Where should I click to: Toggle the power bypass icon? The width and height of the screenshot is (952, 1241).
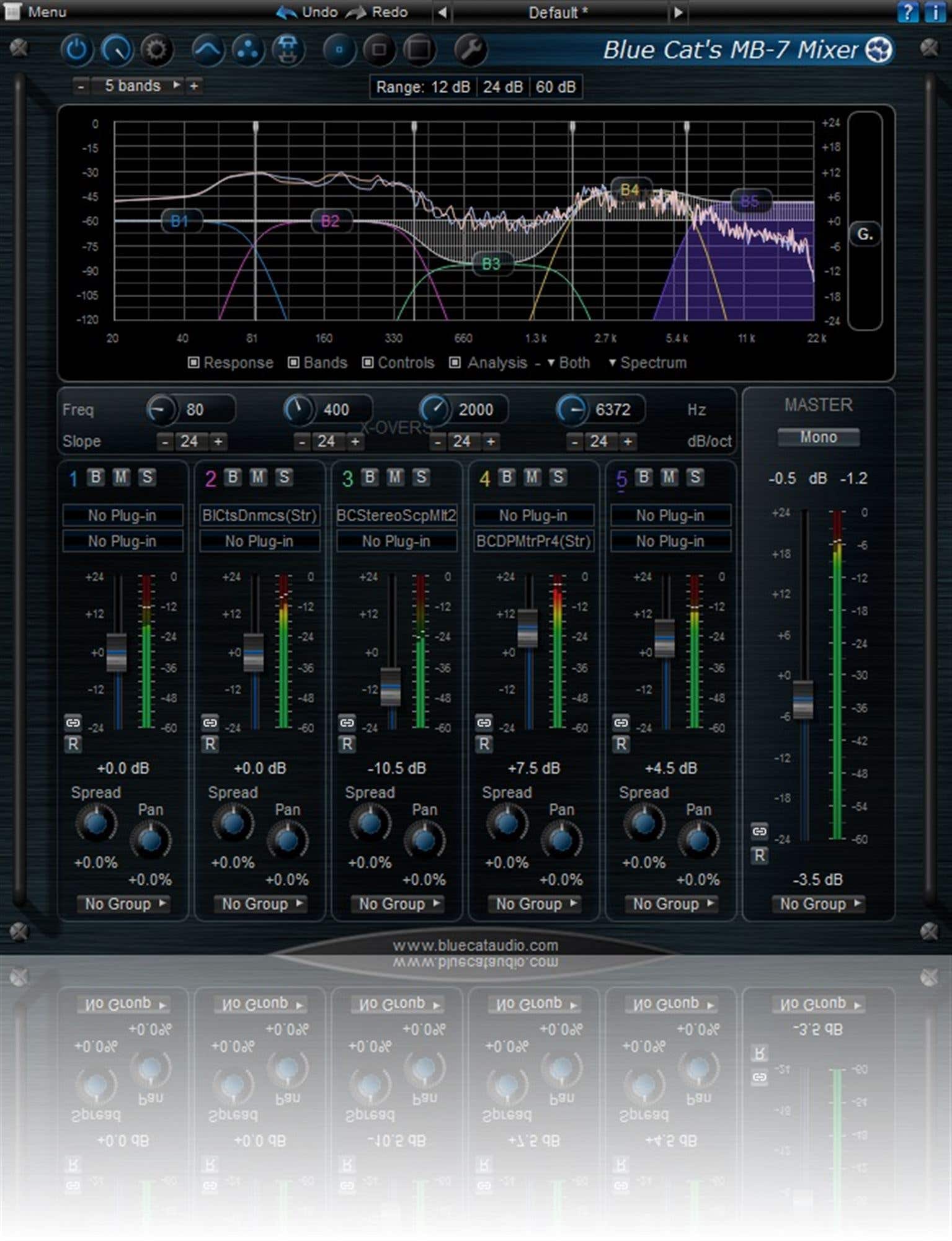[x=76, y=50]
